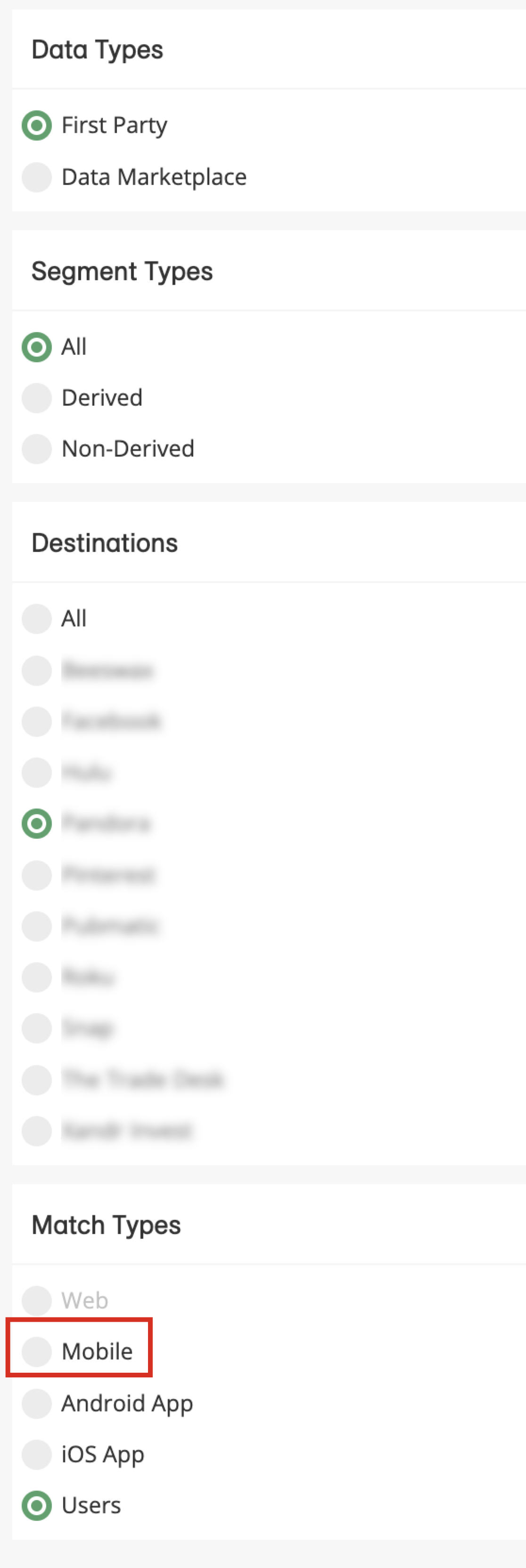Select the Android App match type
This screenshot has width=526, height=1568.
pos(36,1403)
